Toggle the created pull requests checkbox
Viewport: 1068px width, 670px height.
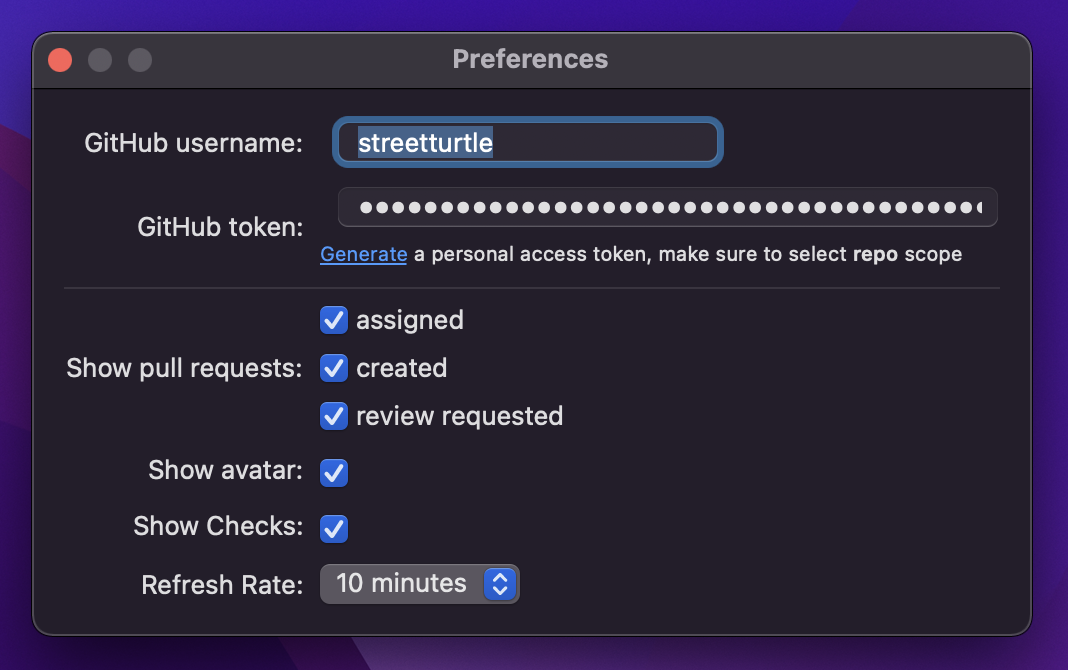(334, 368)
